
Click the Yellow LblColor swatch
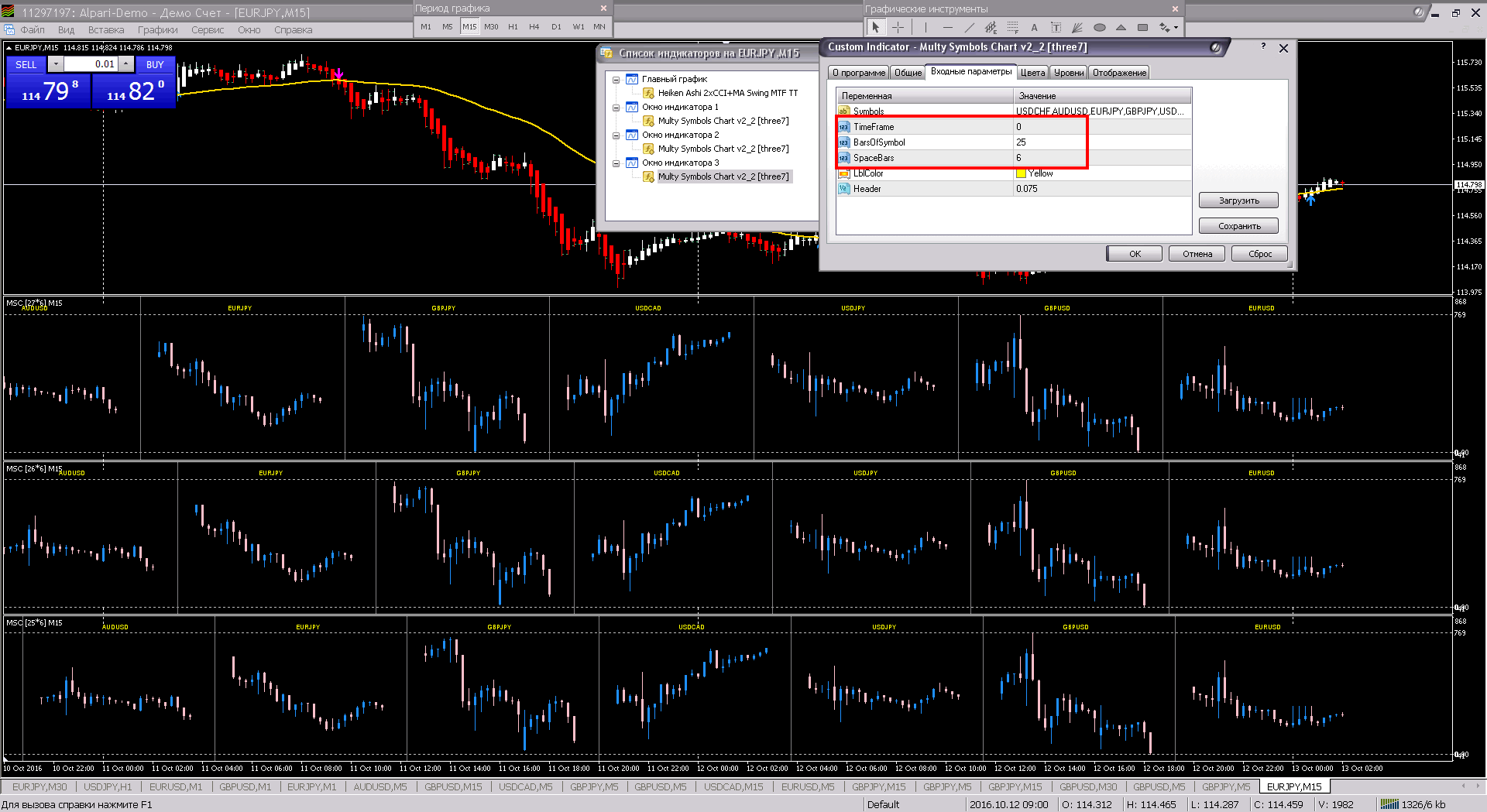pos(1021,173)
